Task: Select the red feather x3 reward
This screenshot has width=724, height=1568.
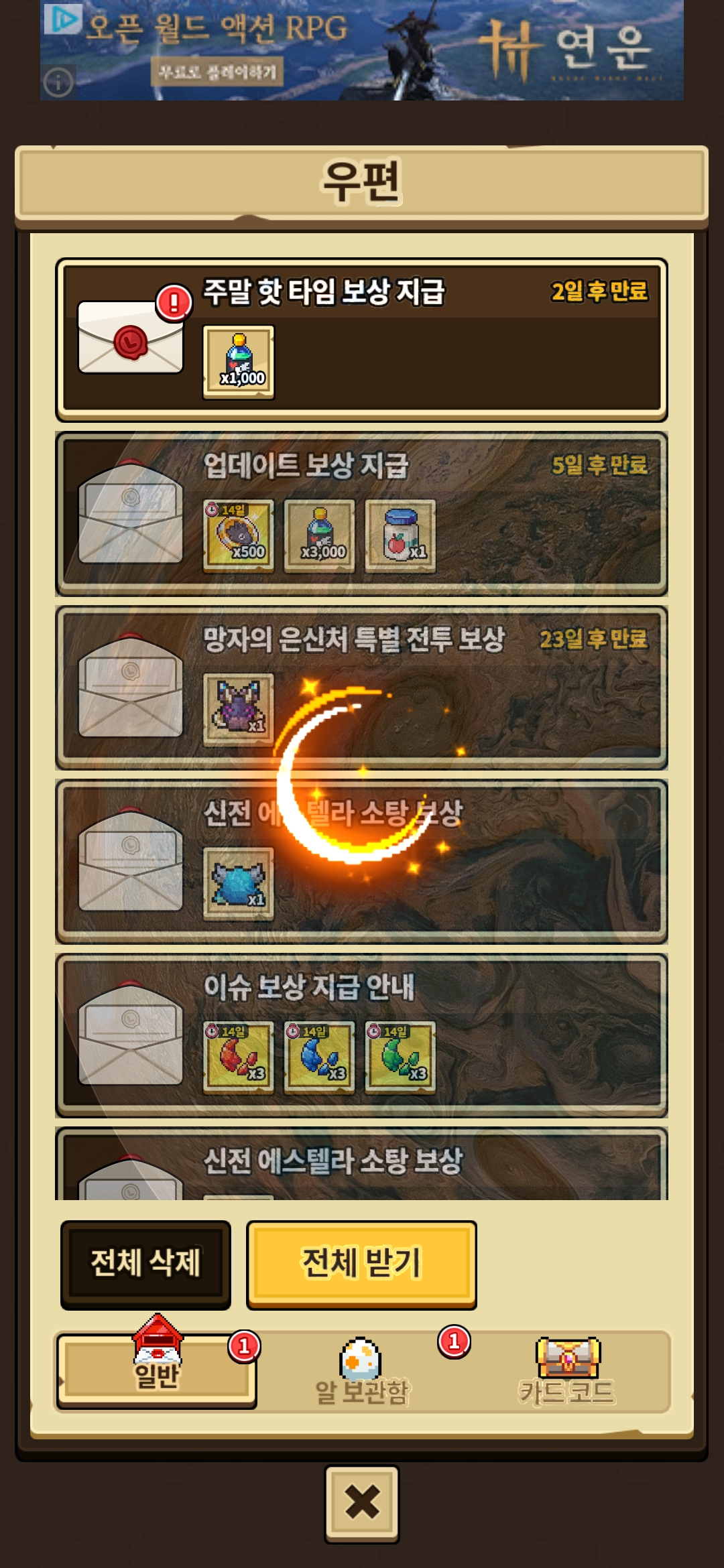Action: click(x=239, y=1057)
